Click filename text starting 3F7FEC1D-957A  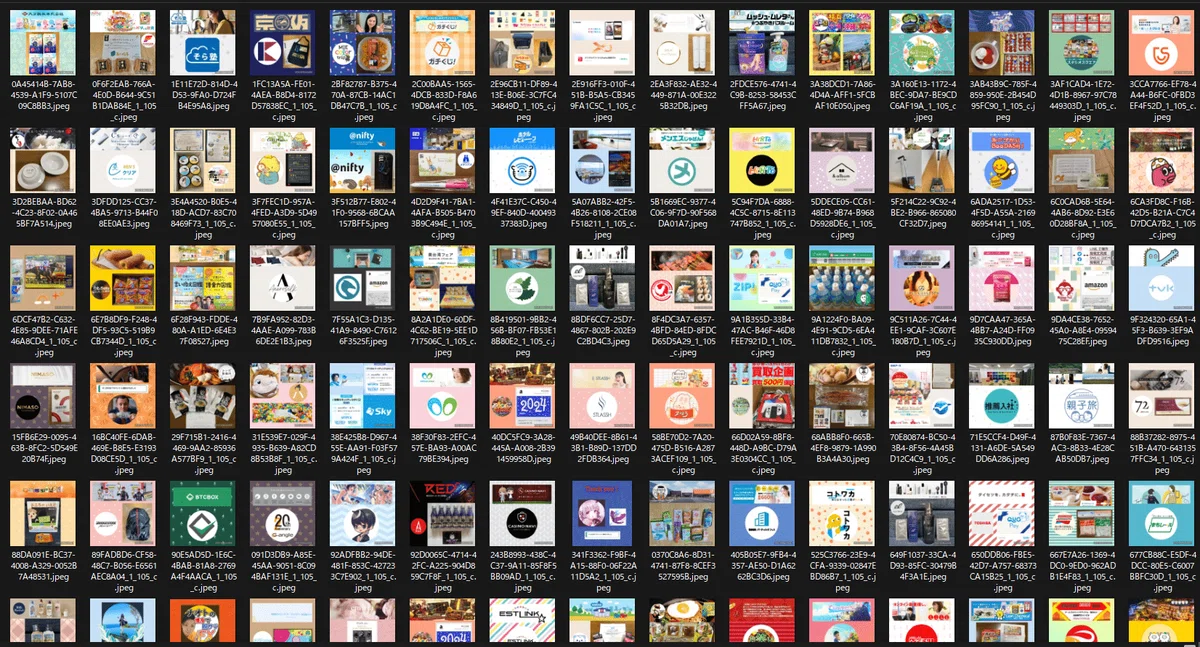[x=283, y=218]
